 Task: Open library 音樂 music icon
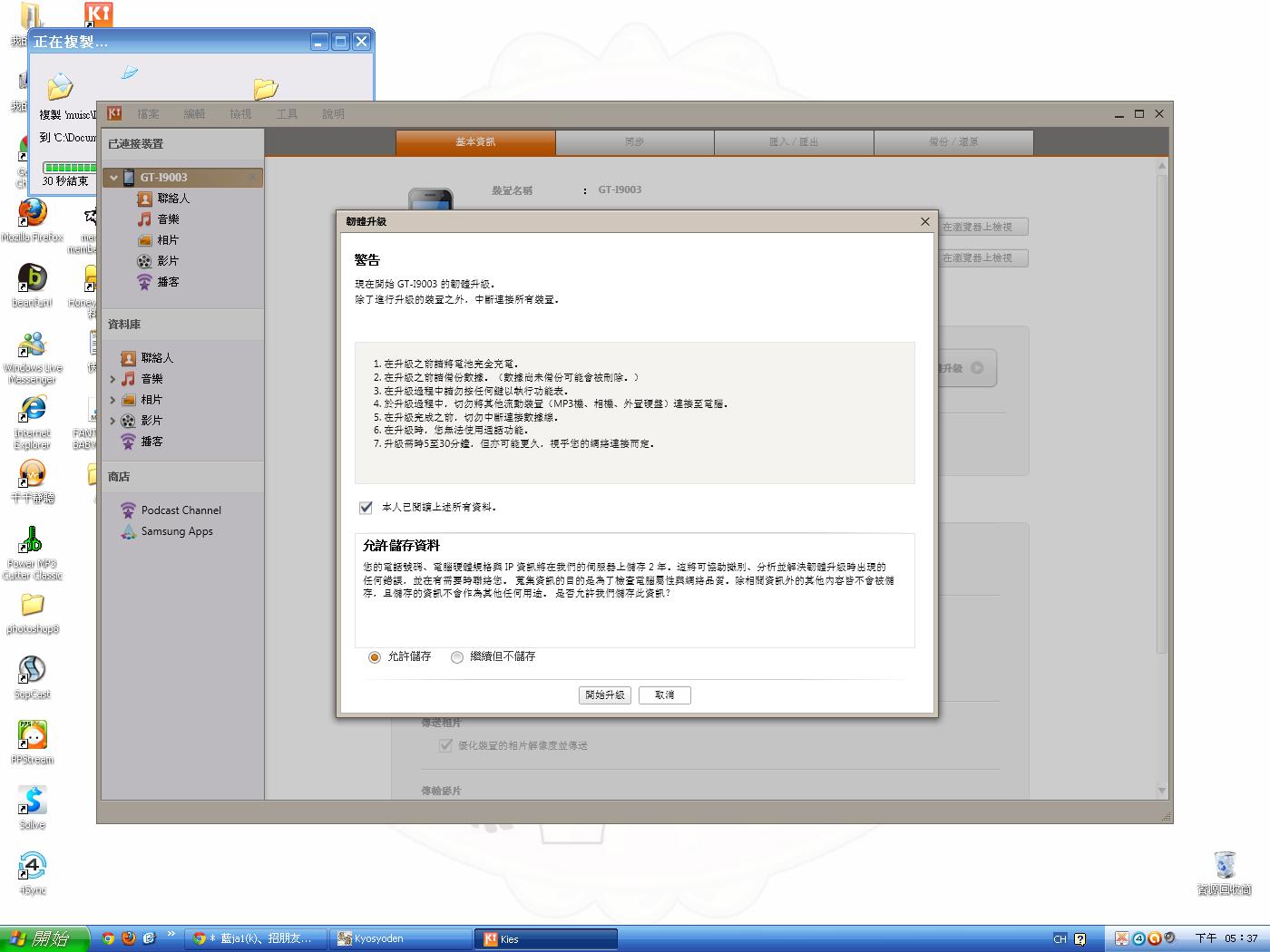tap(128, 379)
